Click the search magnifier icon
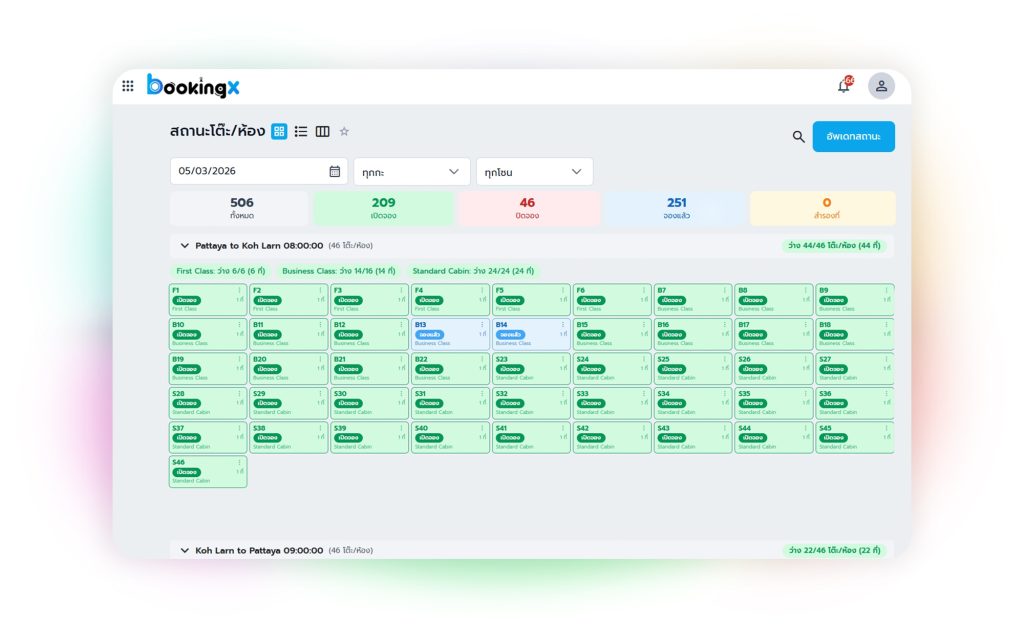Viewport: 1024px width, 628px height. pos(798,137)
